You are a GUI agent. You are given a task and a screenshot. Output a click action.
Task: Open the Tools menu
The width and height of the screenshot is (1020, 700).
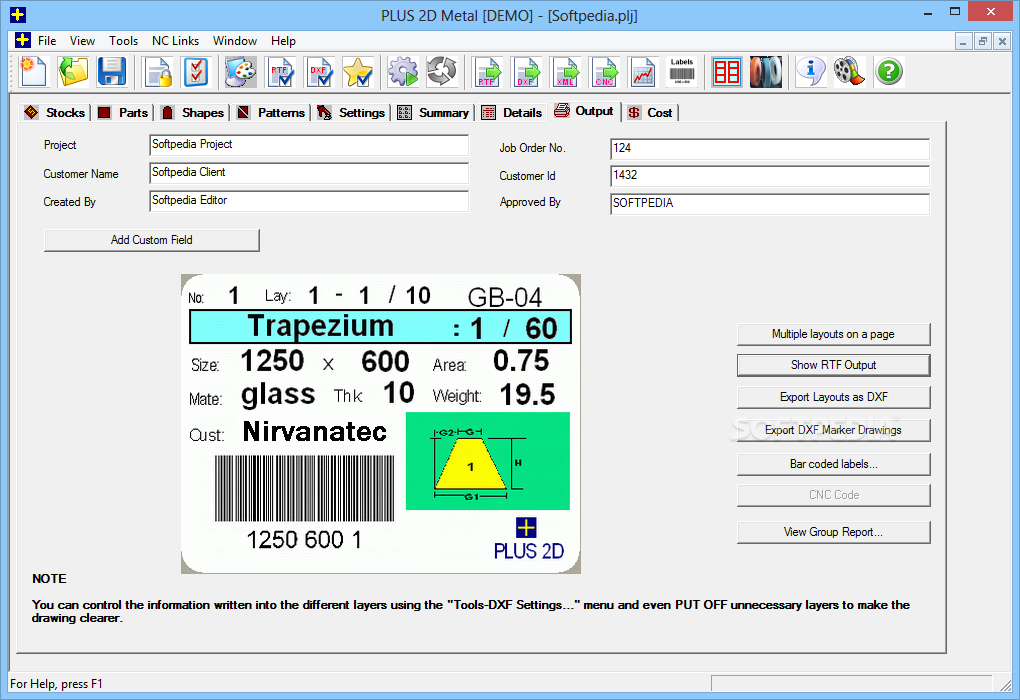click(x=124, y=40)
